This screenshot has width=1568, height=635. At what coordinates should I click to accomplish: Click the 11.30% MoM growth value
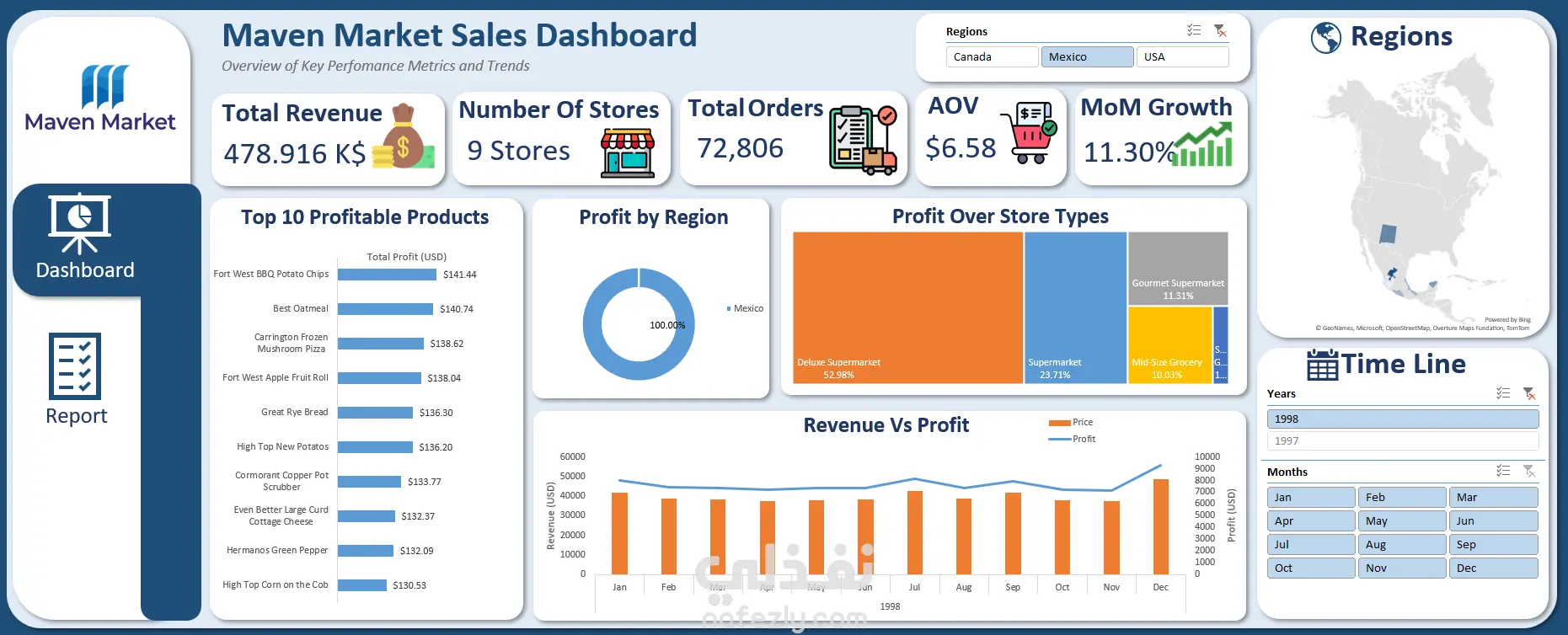pos(1129,152)
